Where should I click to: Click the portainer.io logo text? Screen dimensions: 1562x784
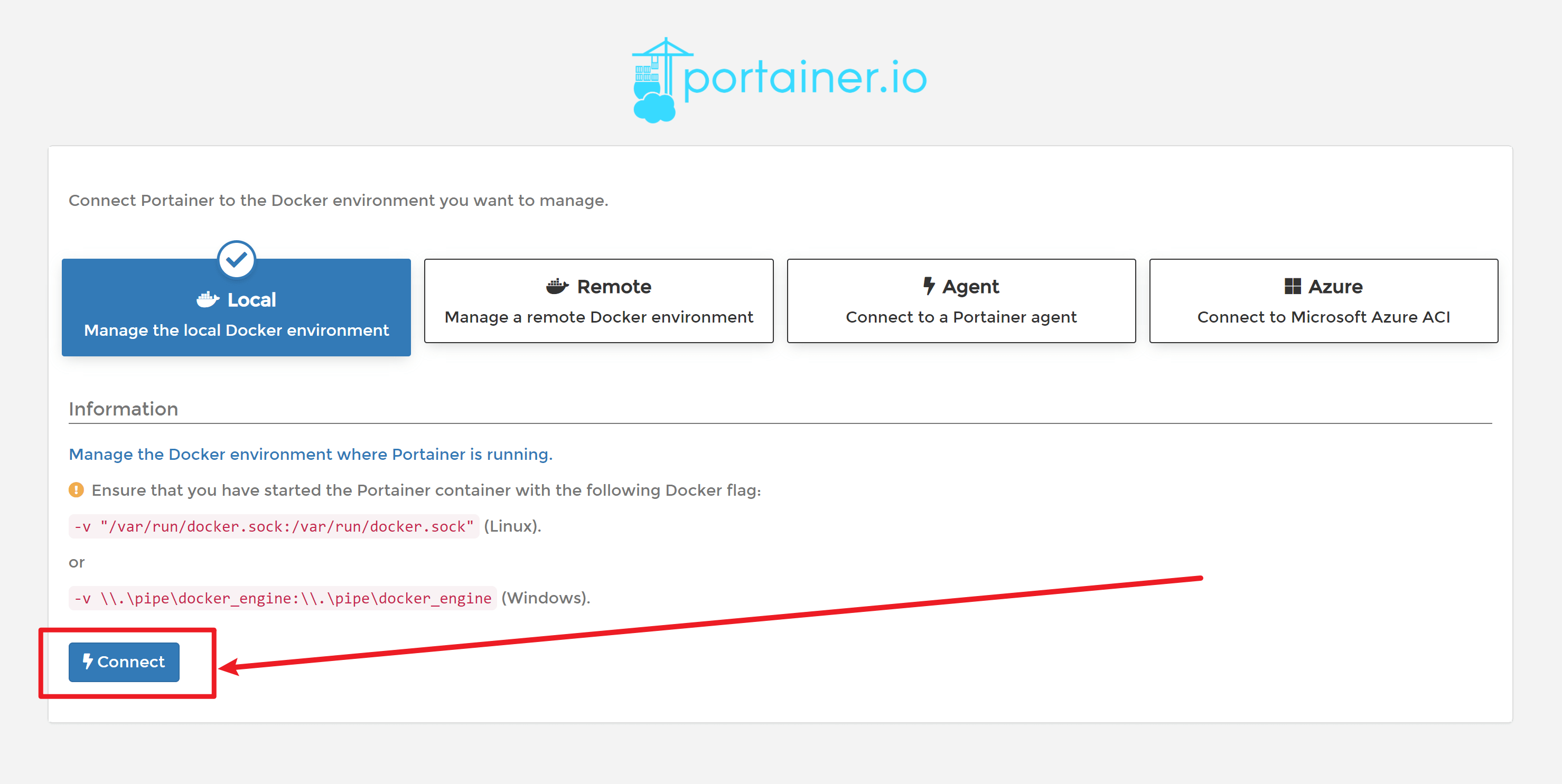click(x=805, y=79)
